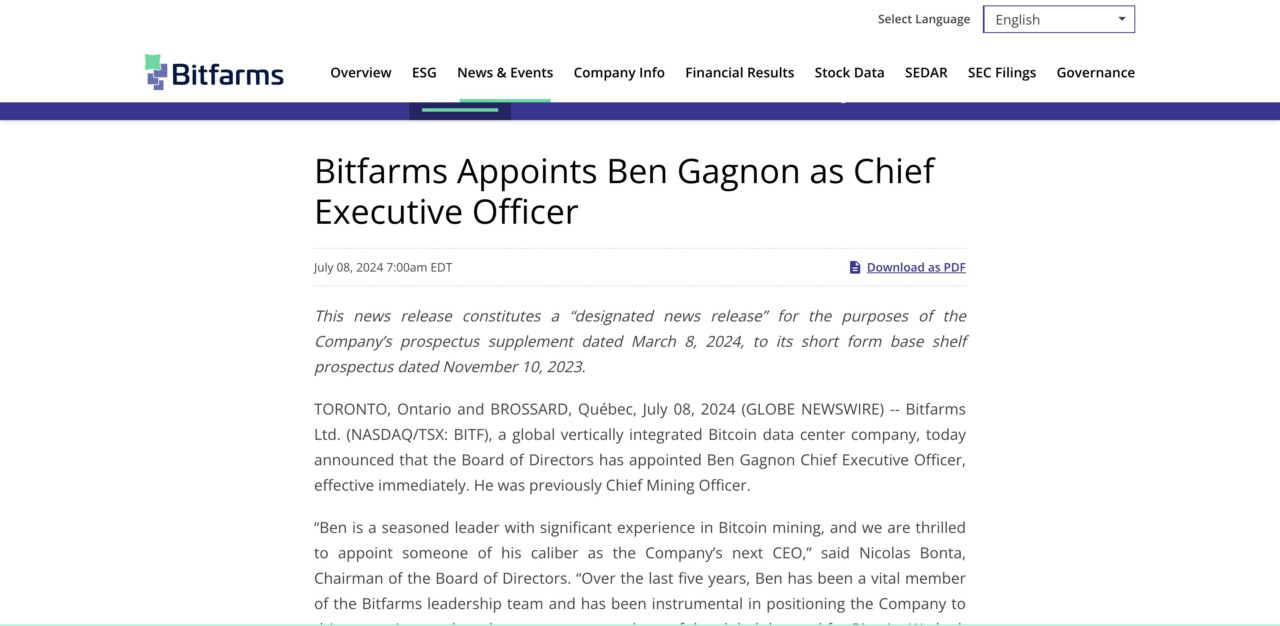
Task: Download the press release as PDF
Action: click(x=915, y=266)
